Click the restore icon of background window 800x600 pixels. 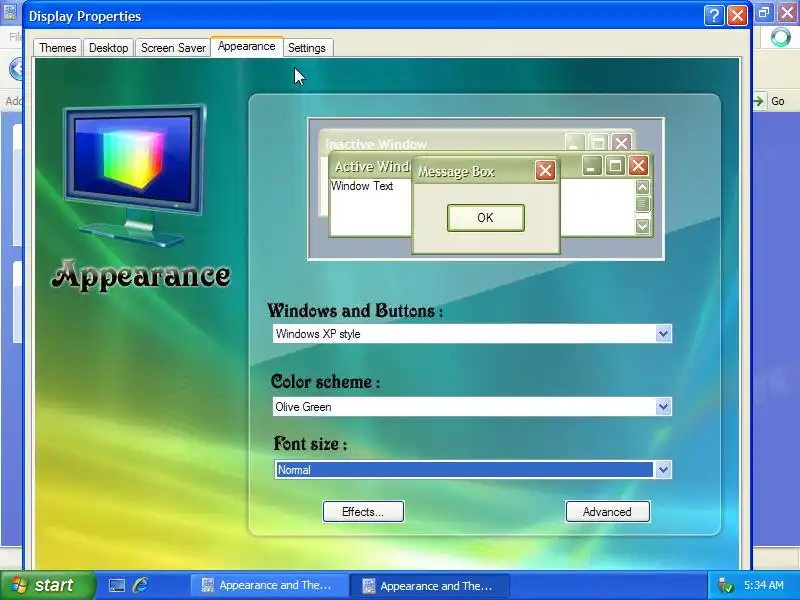point(764,13)
